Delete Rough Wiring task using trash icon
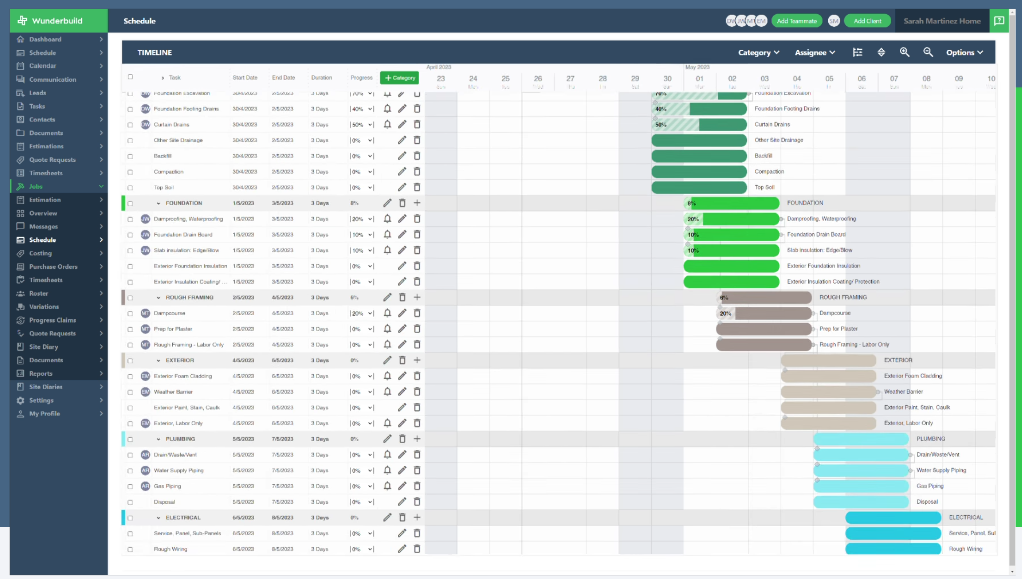The width and height of the screenshot is (1022, 579). click(x=417, y=549)
